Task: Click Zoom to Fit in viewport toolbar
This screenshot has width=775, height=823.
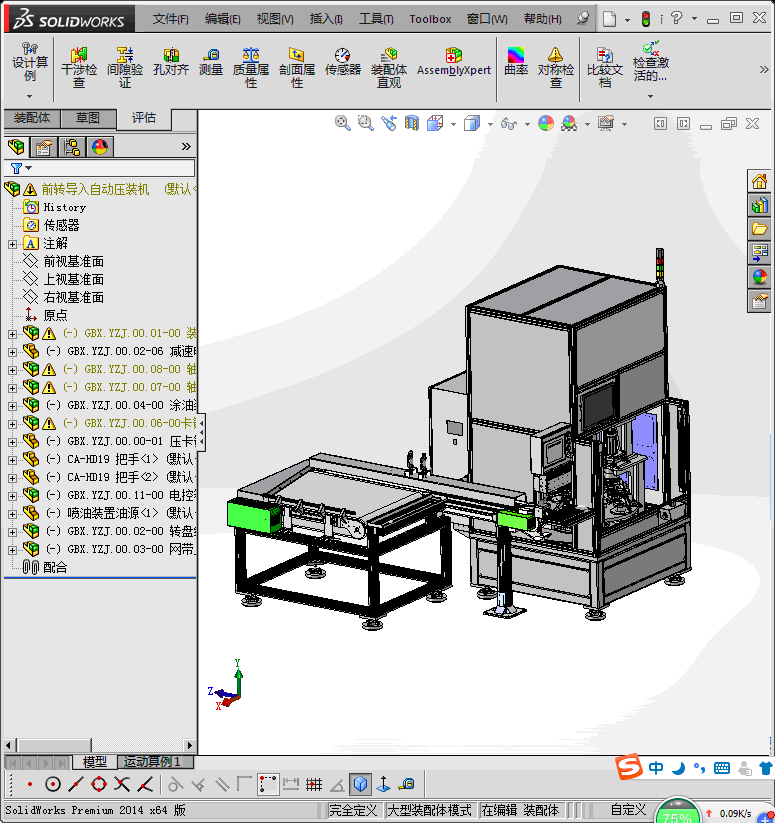Action: [x=343, y=123]
